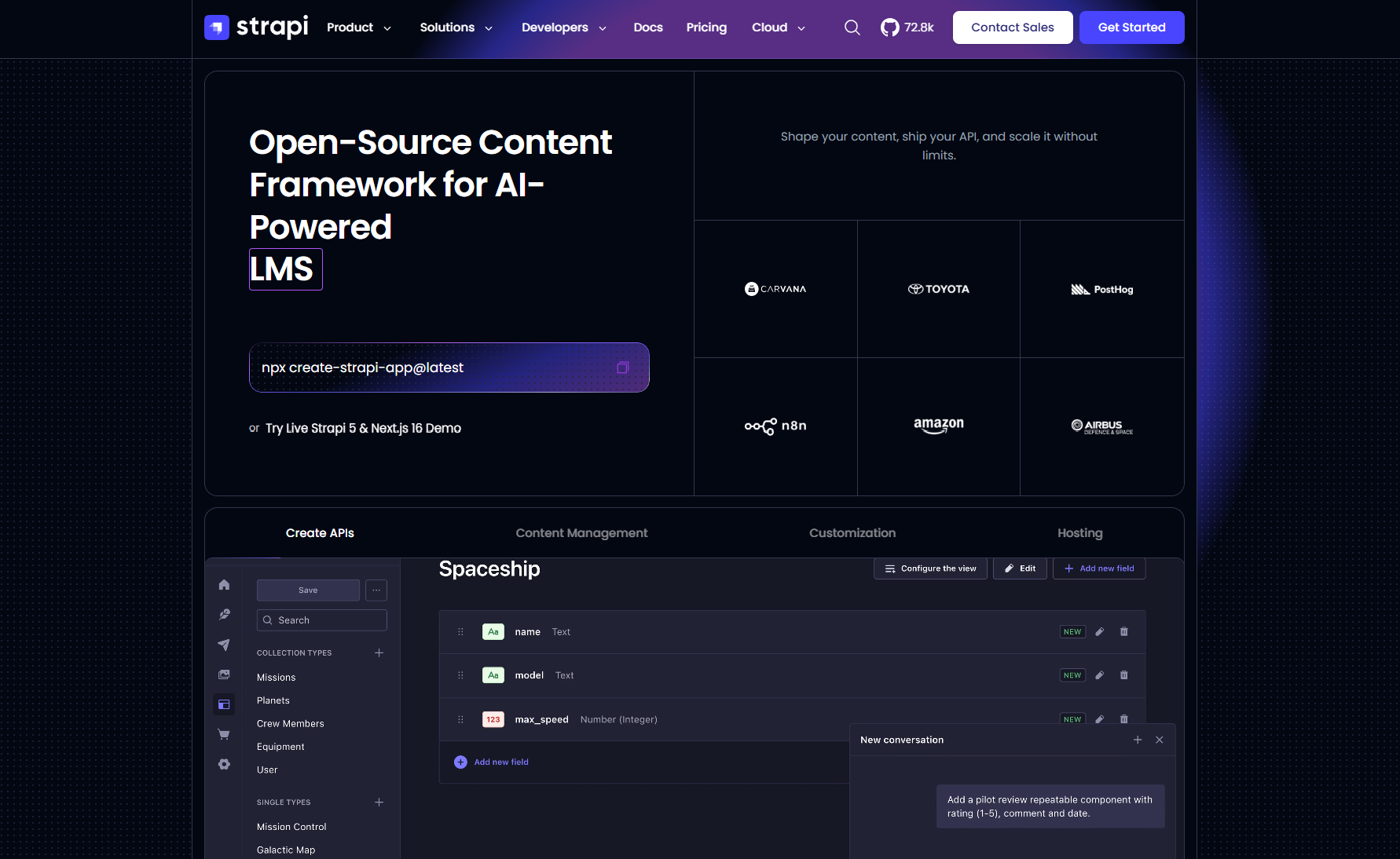
Task: Open the GitHub 72.8k stars link
Action: 907,27
